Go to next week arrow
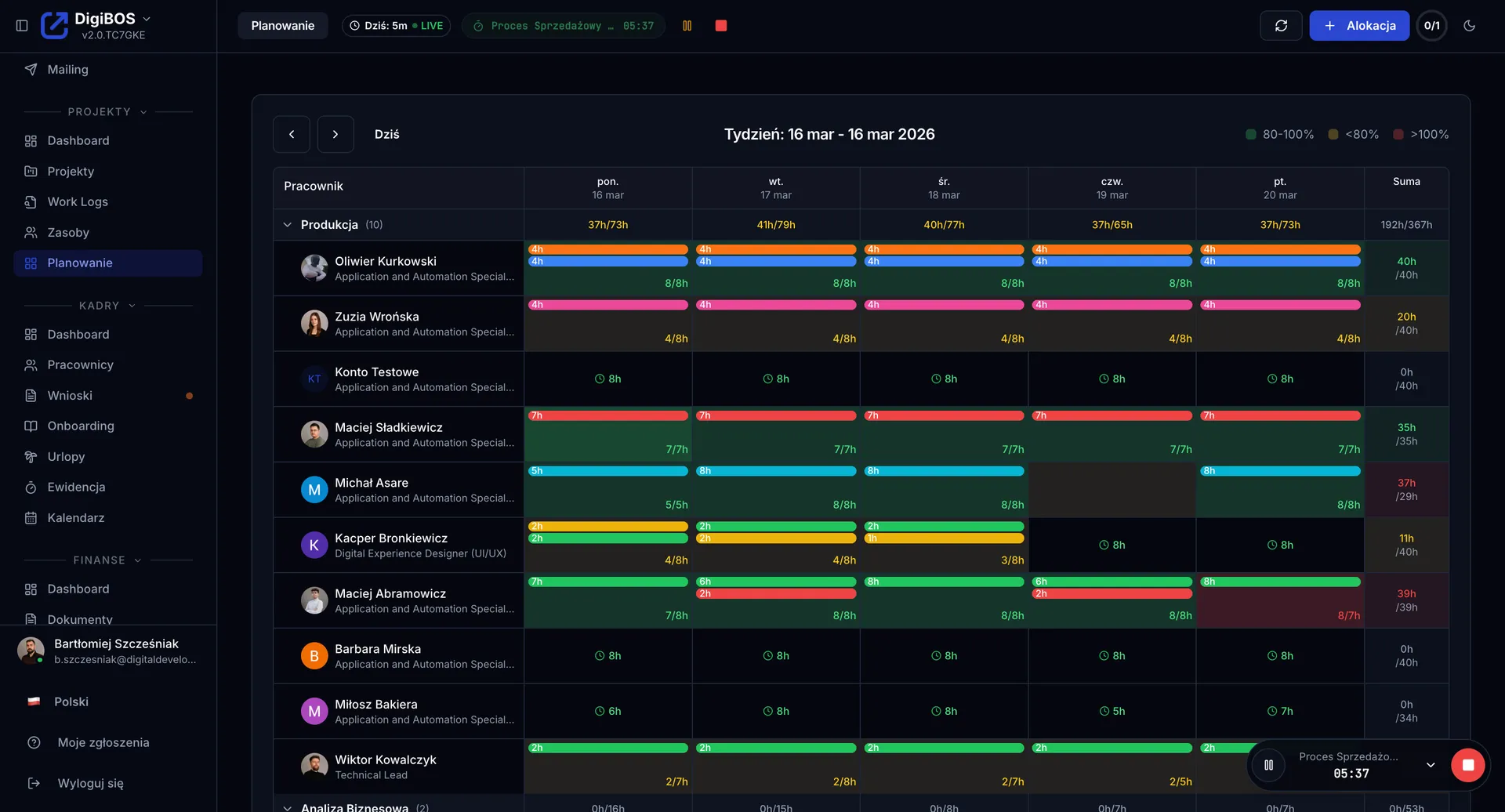 pyautogui.click(x=335, y=134)
